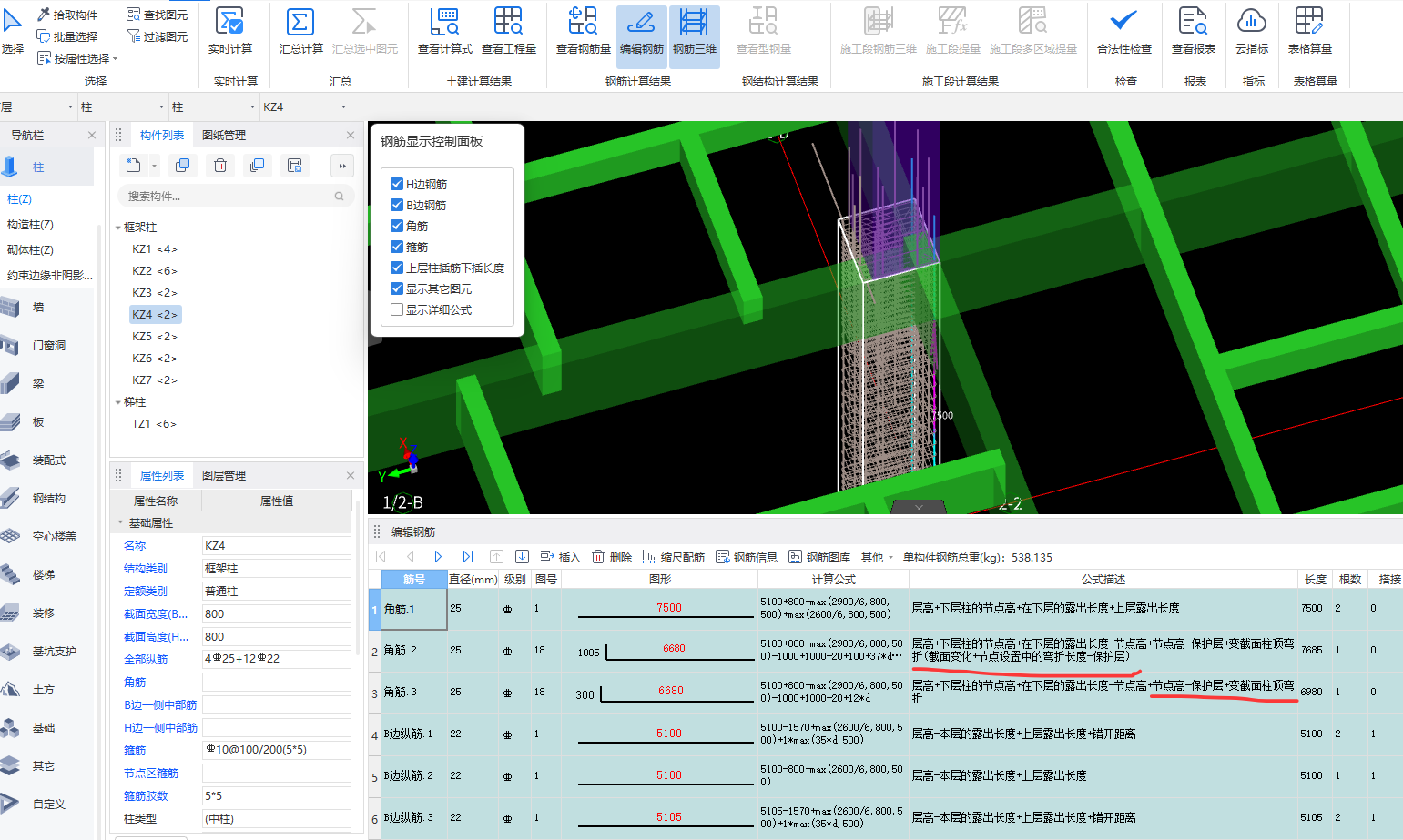Viewport: 1403px width, 840px height.
Task: Click the inter-layer copy icon in 构件列表
Action: [257, 166]
